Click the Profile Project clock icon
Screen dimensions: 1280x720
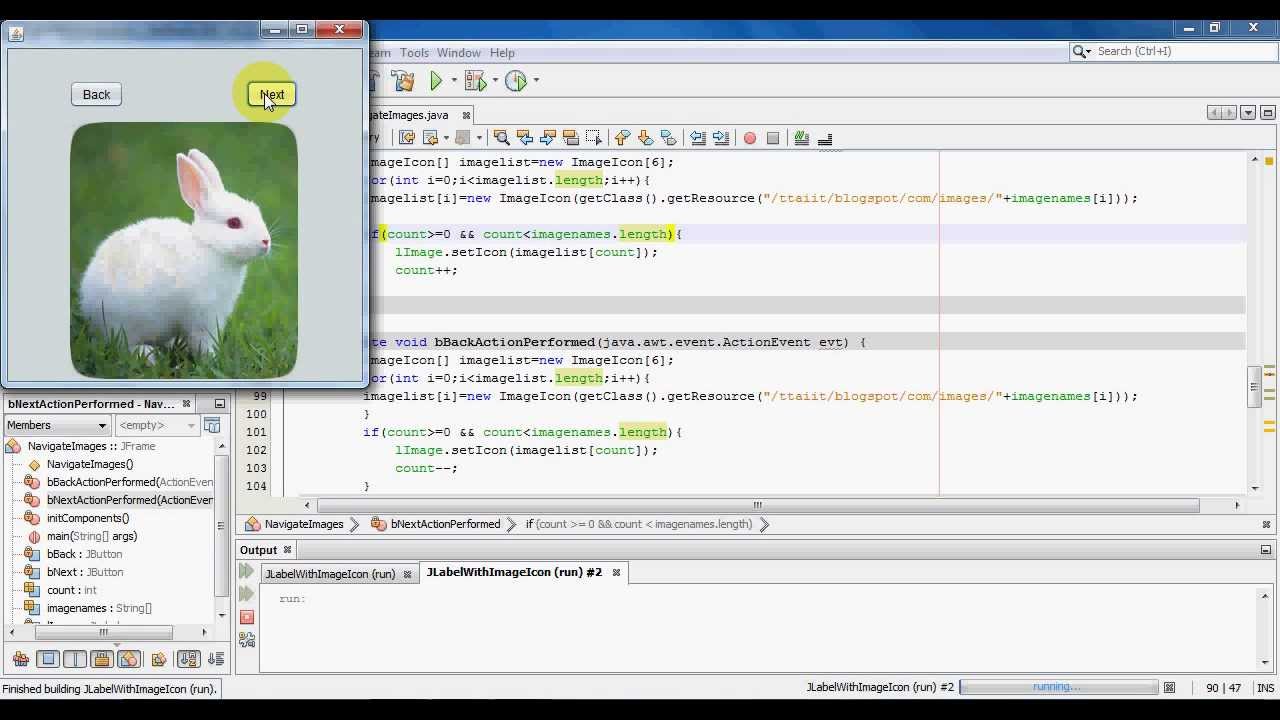tap(516, 81)
